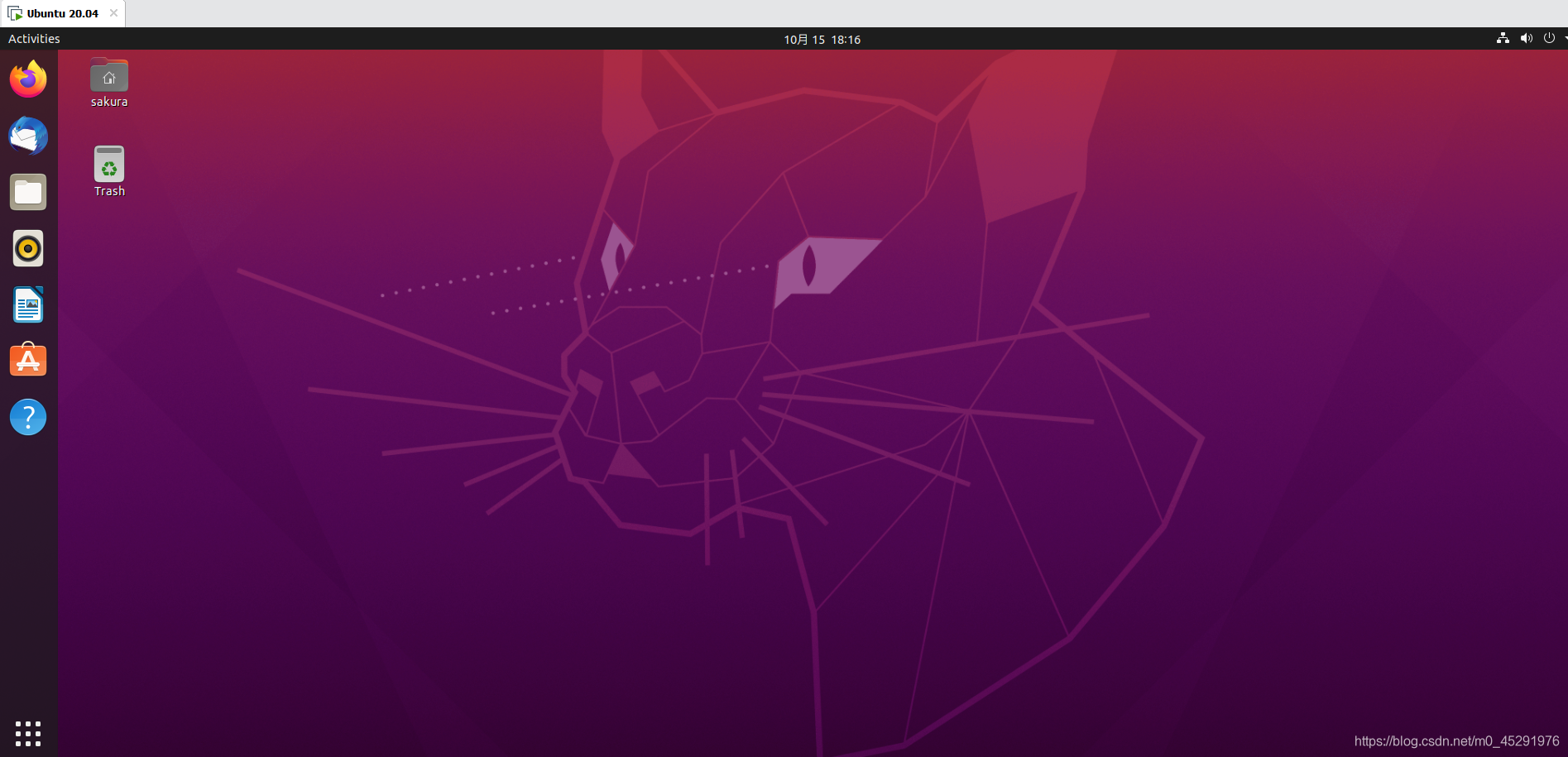Select the Ubuntu 20.04 VM tab

click(63, 13)
